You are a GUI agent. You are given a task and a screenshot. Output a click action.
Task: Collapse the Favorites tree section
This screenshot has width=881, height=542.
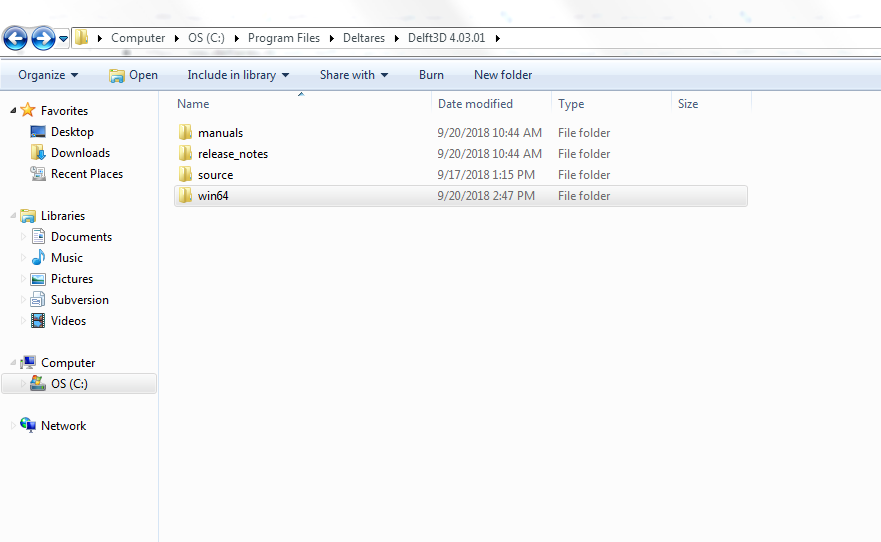(13, 111)
